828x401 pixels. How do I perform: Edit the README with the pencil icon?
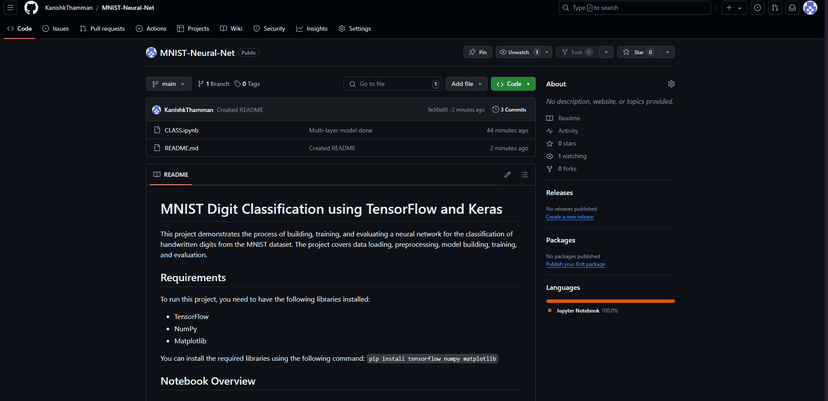pyautogui.click(x=507, y=175)
